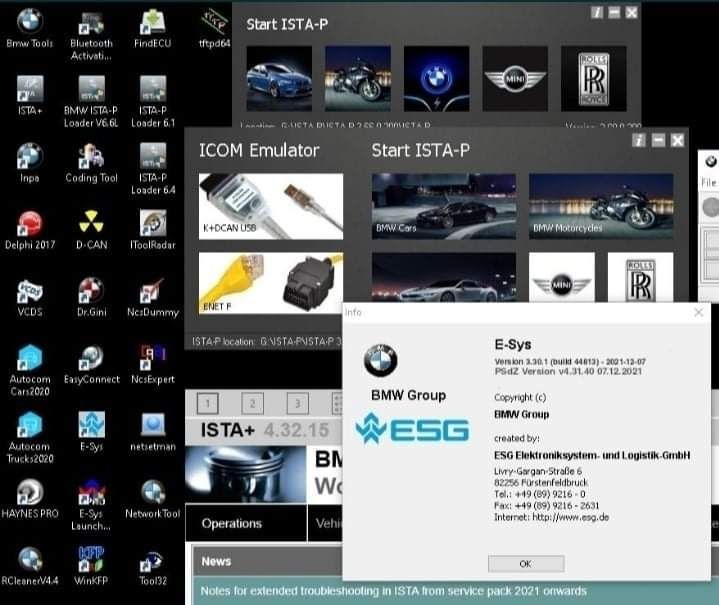Image resolution: width=719 pixels, height=605 pixels.
Task: Launch ISTA+ desktop shortcut
Action: (30, 95)
